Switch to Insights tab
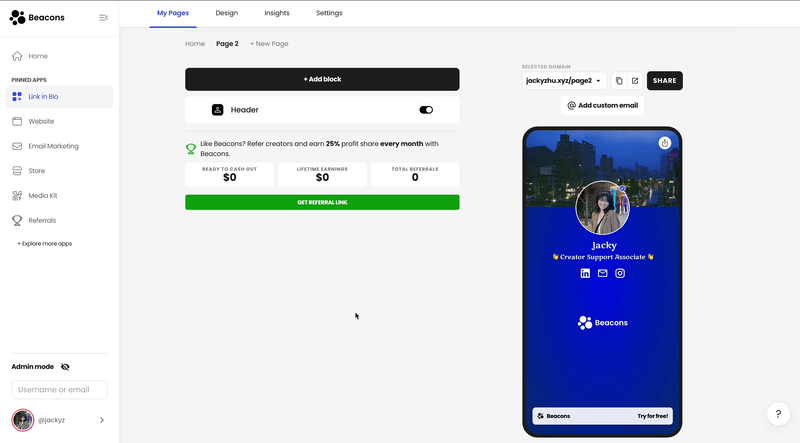Screen dimensions: 800x443 tap(277, 13)
